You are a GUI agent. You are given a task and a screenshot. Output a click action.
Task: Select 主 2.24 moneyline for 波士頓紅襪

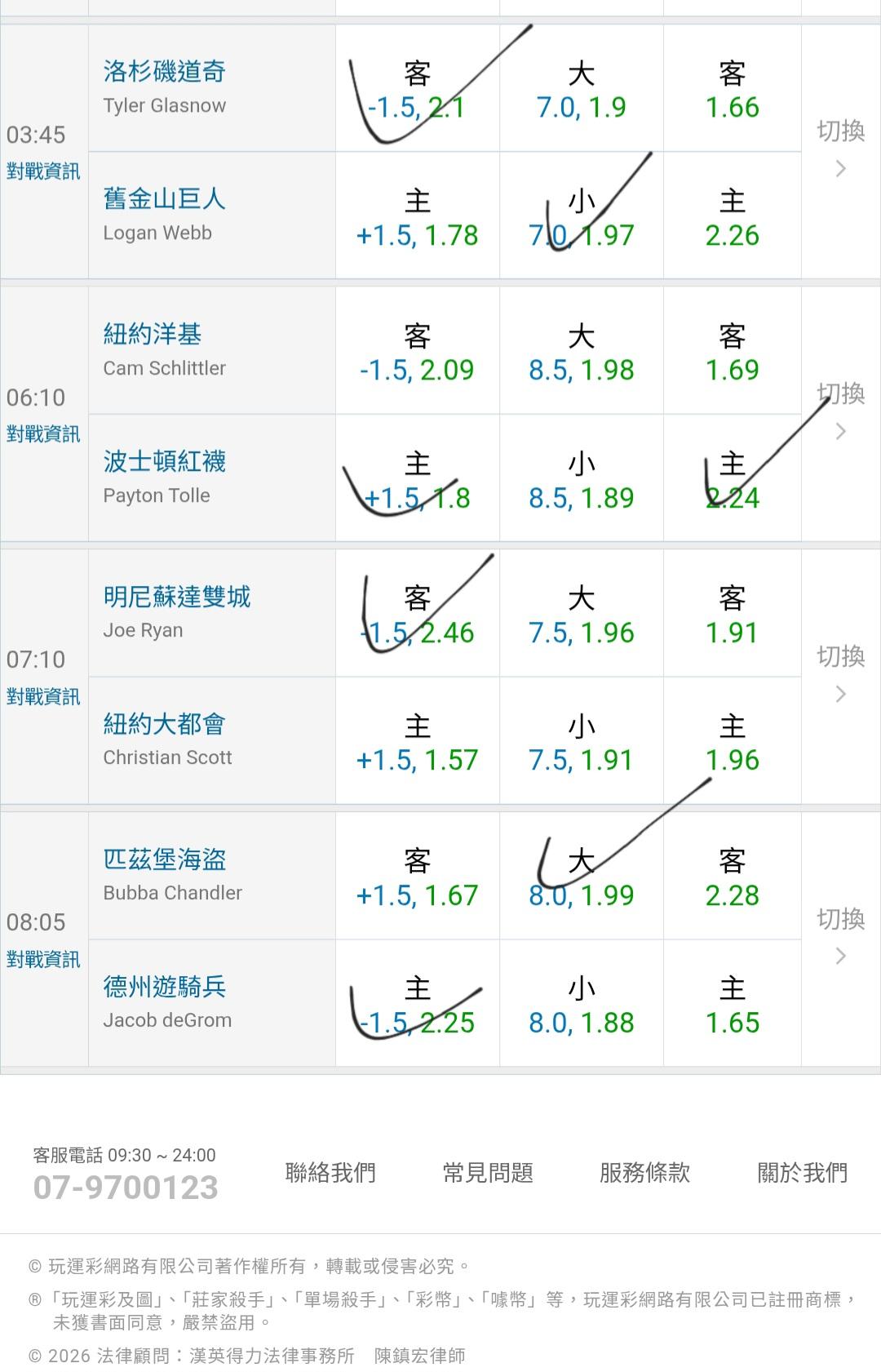tap(732, 481)
